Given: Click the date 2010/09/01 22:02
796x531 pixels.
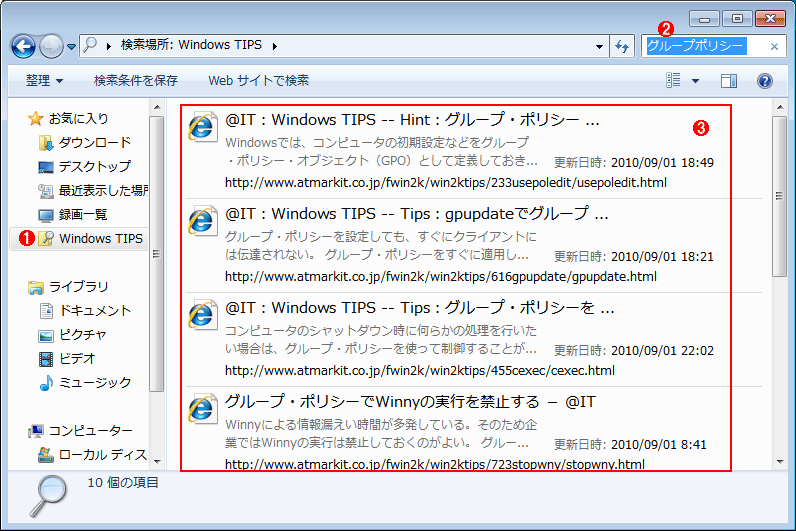Looking at the screenshot, I should pos(662,350).
